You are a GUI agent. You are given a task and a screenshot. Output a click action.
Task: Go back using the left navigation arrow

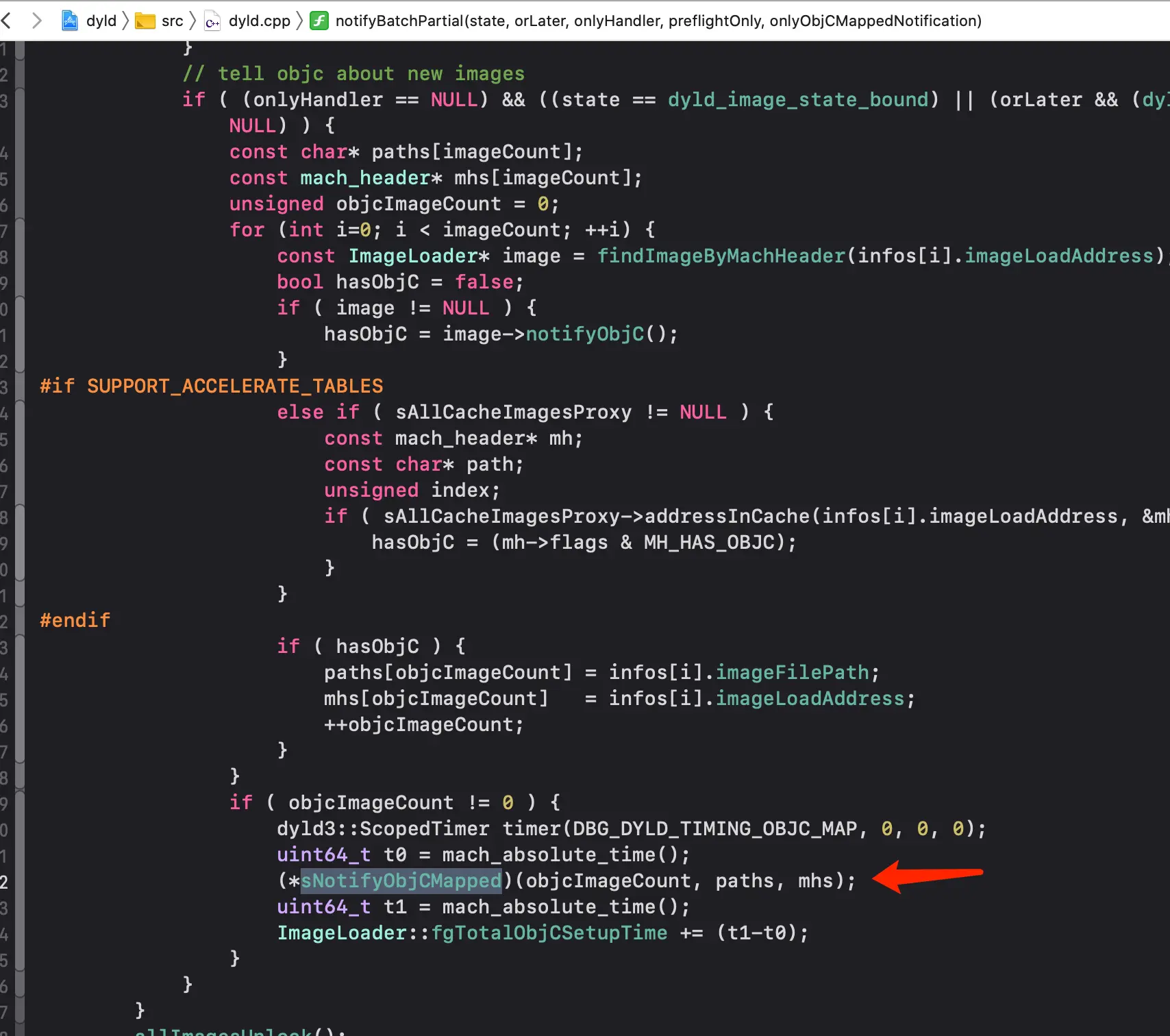pos(6,21)
